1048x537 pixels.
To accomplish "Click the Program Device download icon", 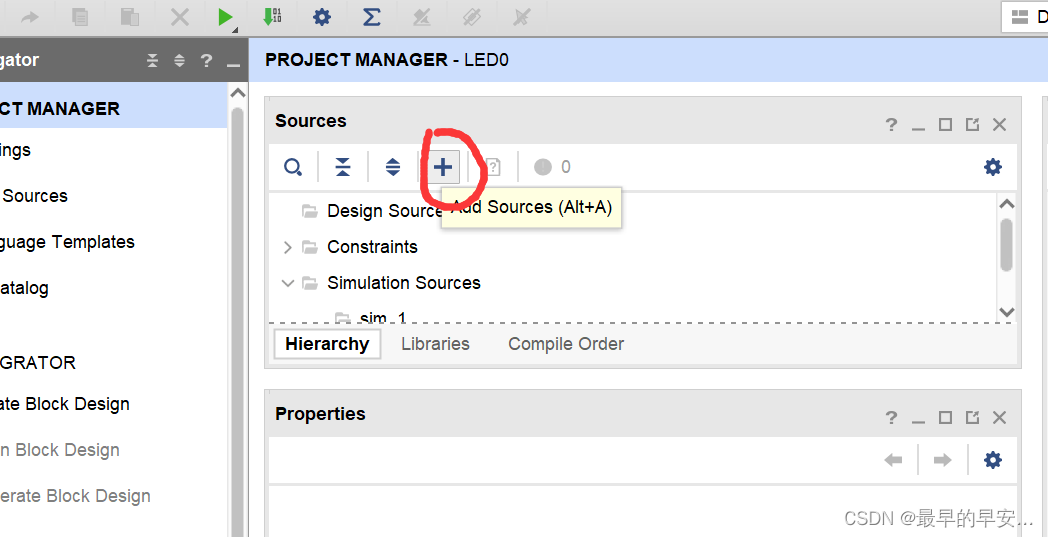I will 272,17.
